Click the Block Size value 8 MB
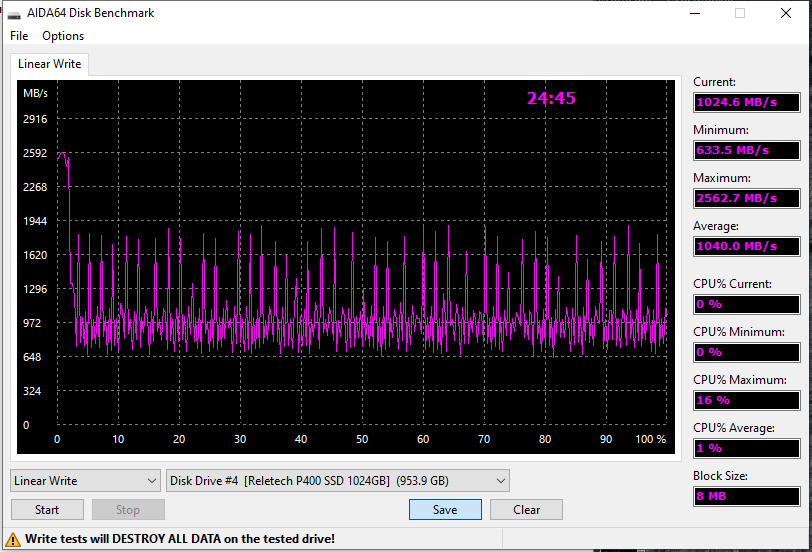The width and height of the screenshot is (812, 552). [747, 496]
